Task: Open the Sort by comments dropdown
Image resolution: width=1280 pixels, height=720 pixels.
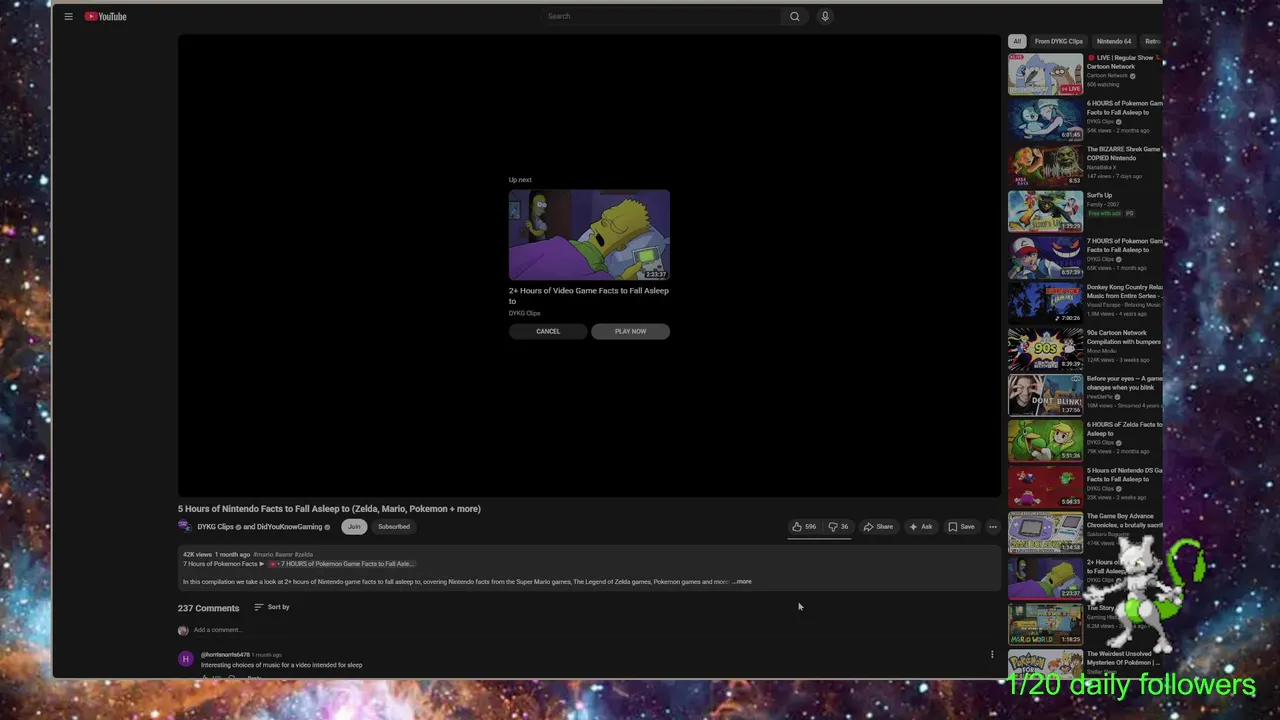Action: click(x=272, y=607)
